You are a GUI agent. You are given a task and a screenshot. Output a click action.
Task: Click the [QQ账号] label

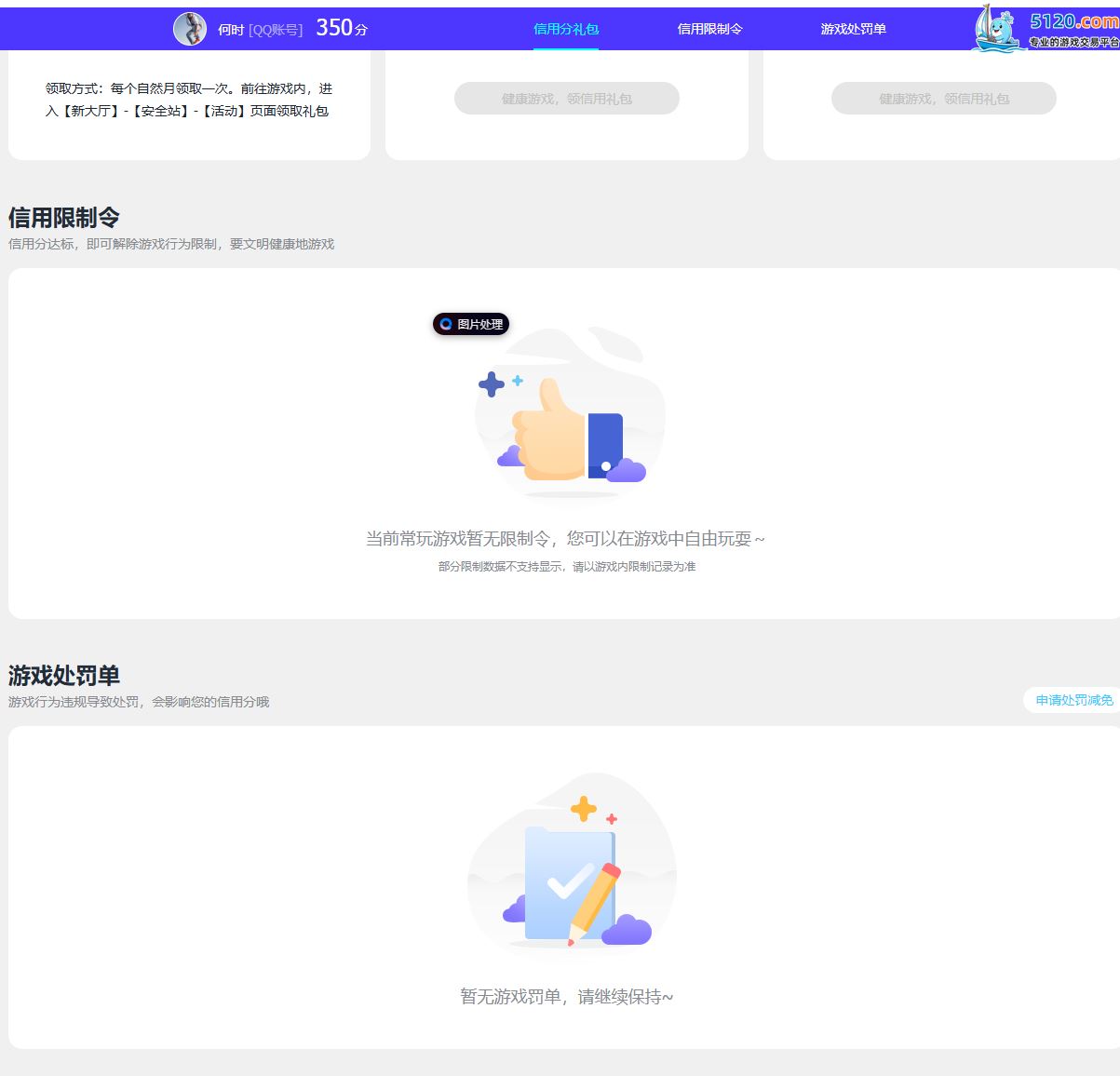276,30
